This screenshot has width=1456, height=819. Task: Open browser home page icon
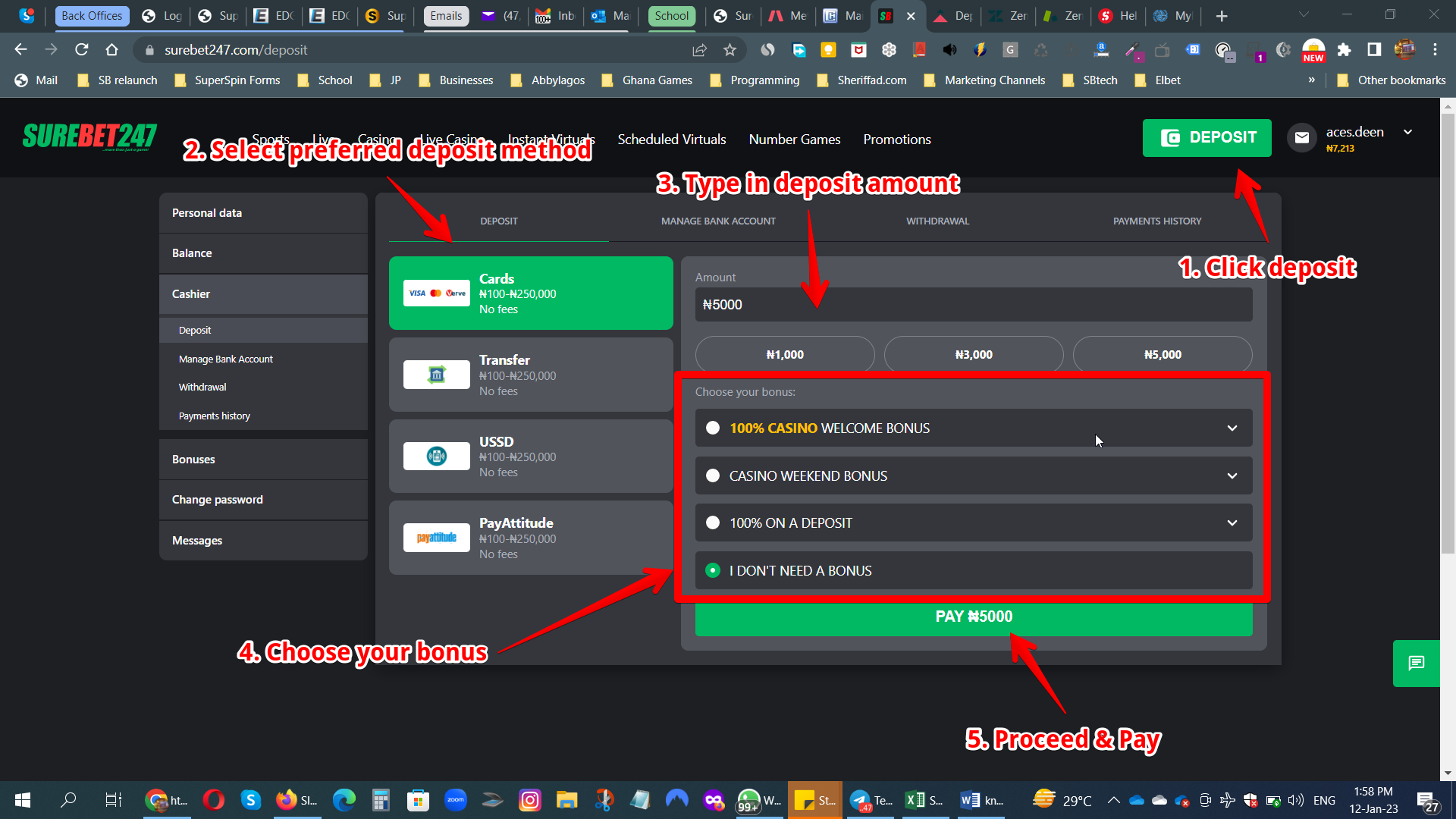point(111,49)
